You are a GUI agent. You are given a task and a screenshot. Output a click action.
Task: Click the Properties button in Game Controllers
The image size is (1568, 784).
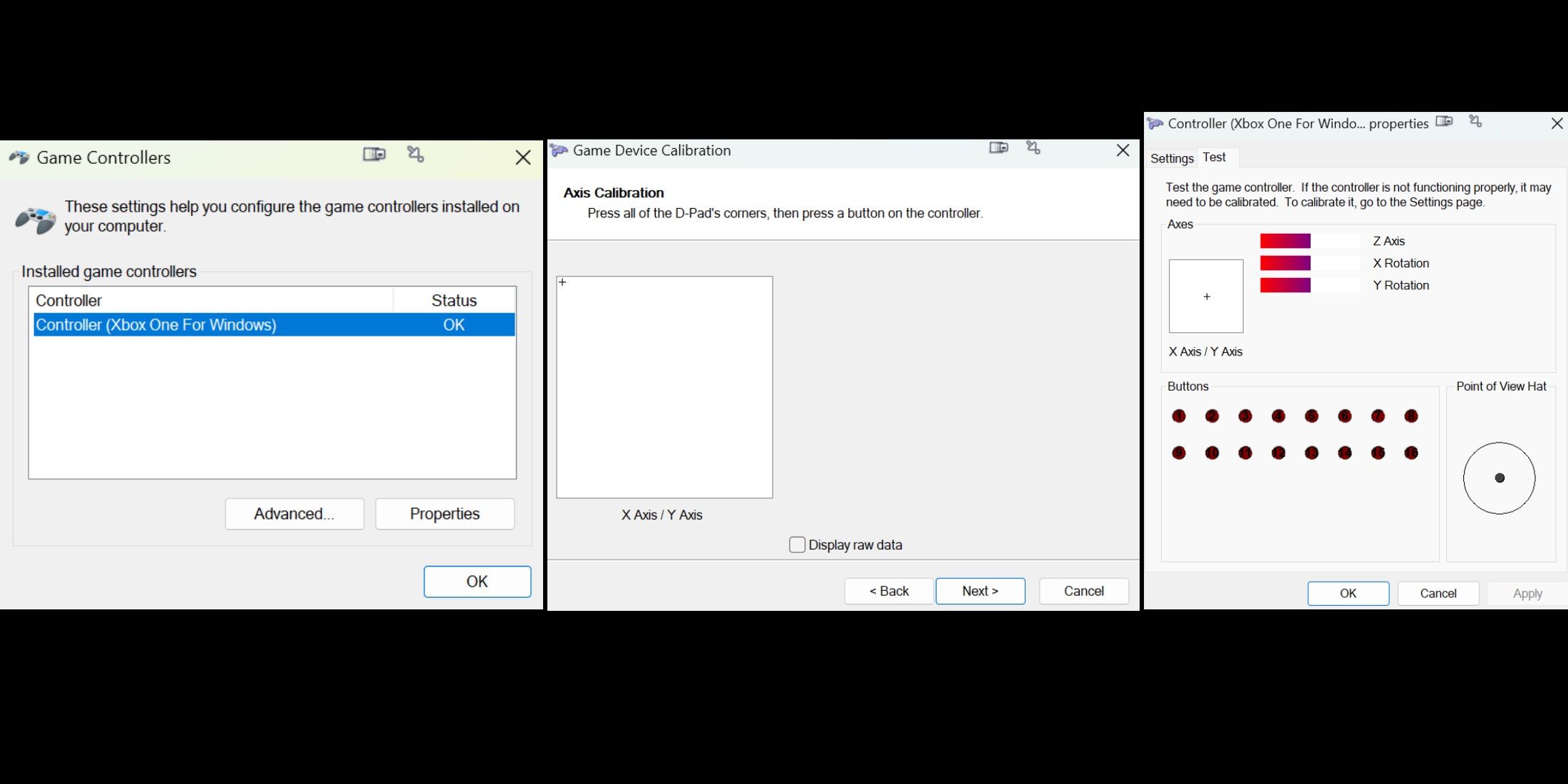click(444, 513)
